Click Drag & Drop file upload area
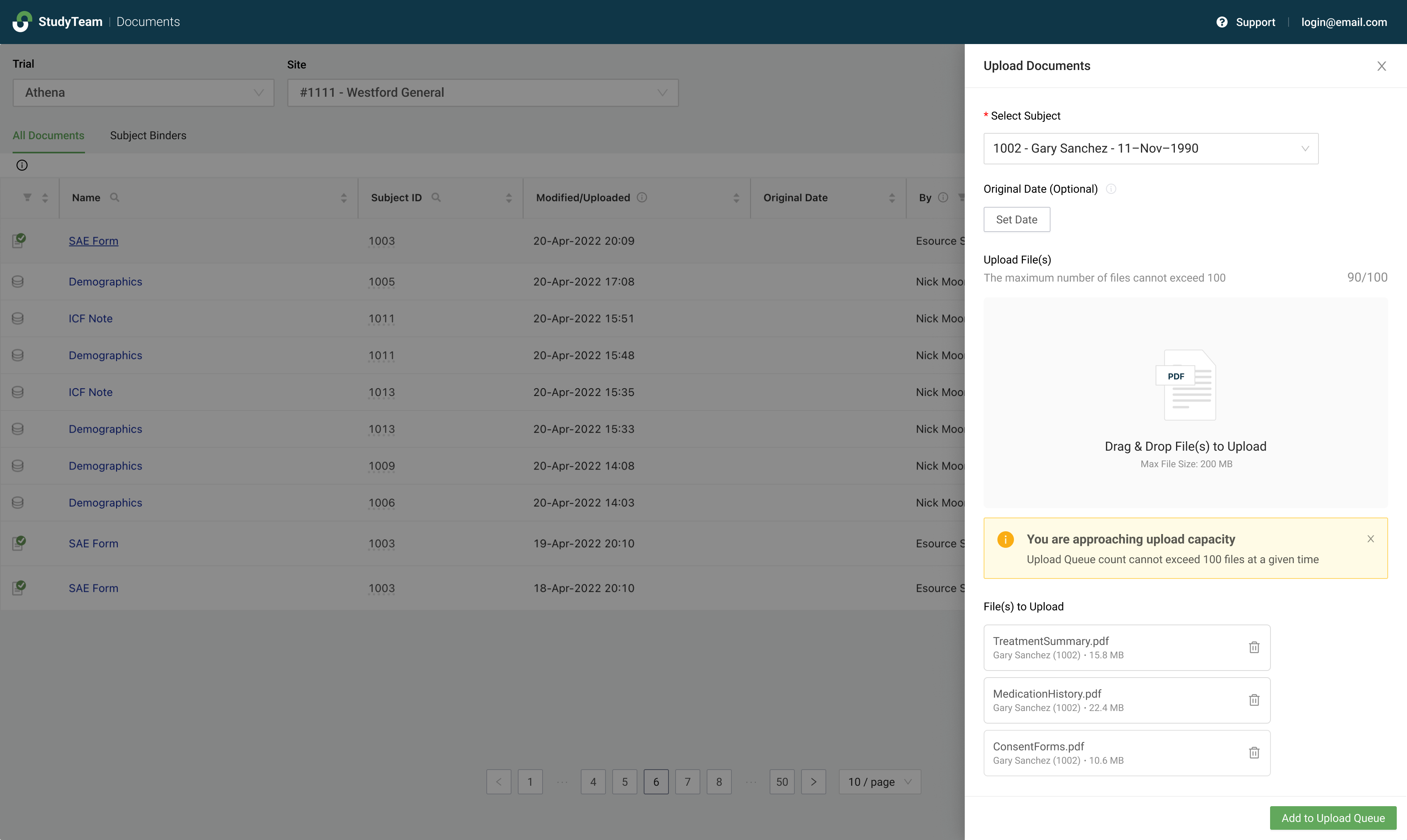Viewport: 1407px width, 840px height. [x=1185, y=402]
